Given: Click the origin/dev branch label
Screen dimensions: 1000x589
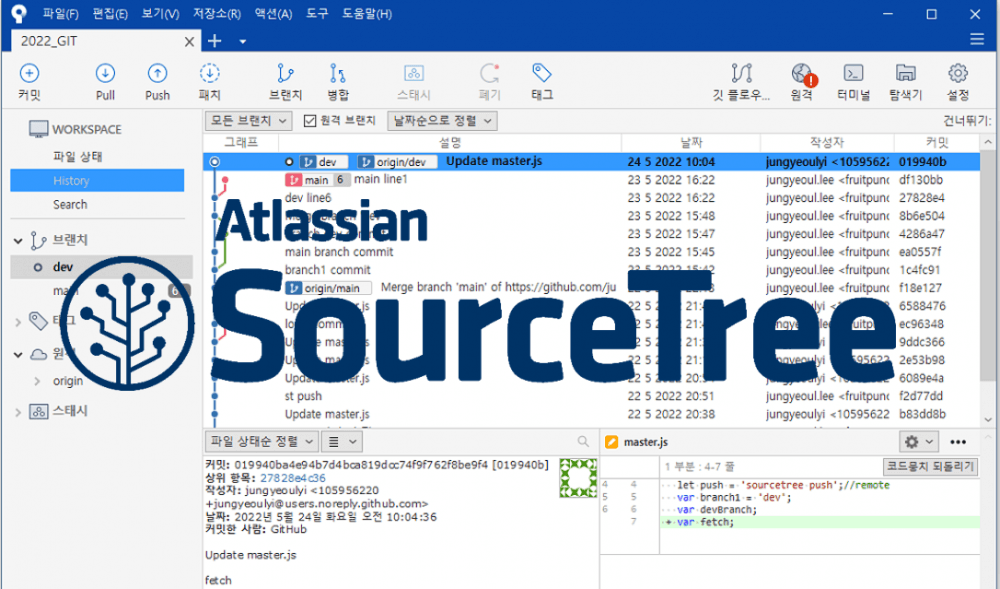Looking at the screenshot, I should point(397,162).
